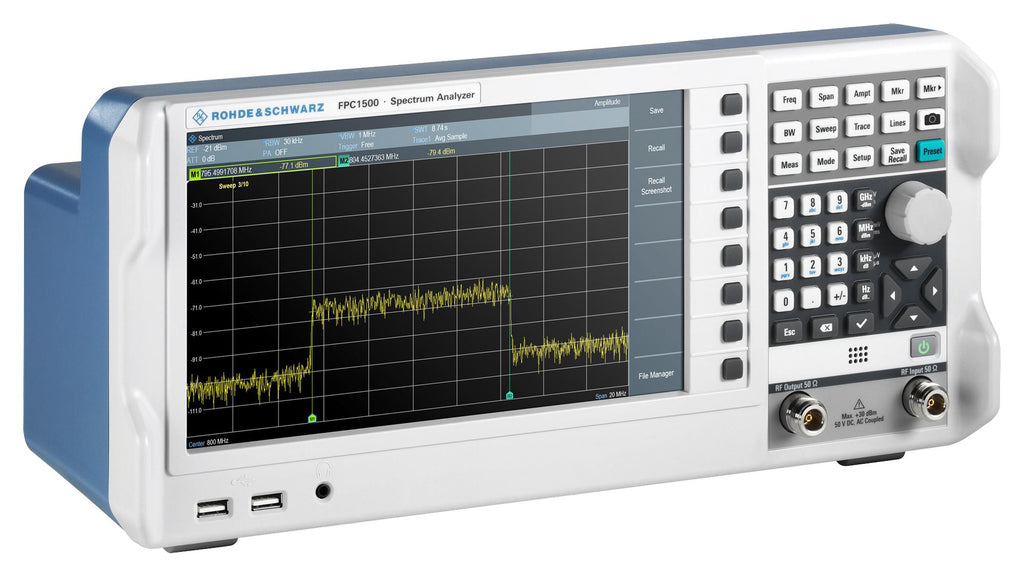Click the first softkey button beside Save
The height and width of the screenshot is (577, 1024).
[x=731, y=104]
